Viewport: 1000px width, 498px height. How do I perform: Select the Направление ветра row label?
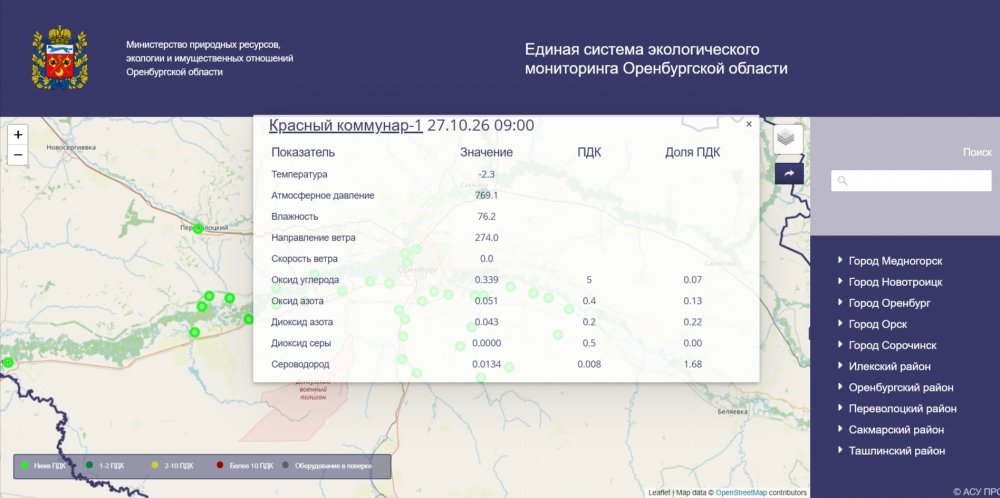pos(313,237)
